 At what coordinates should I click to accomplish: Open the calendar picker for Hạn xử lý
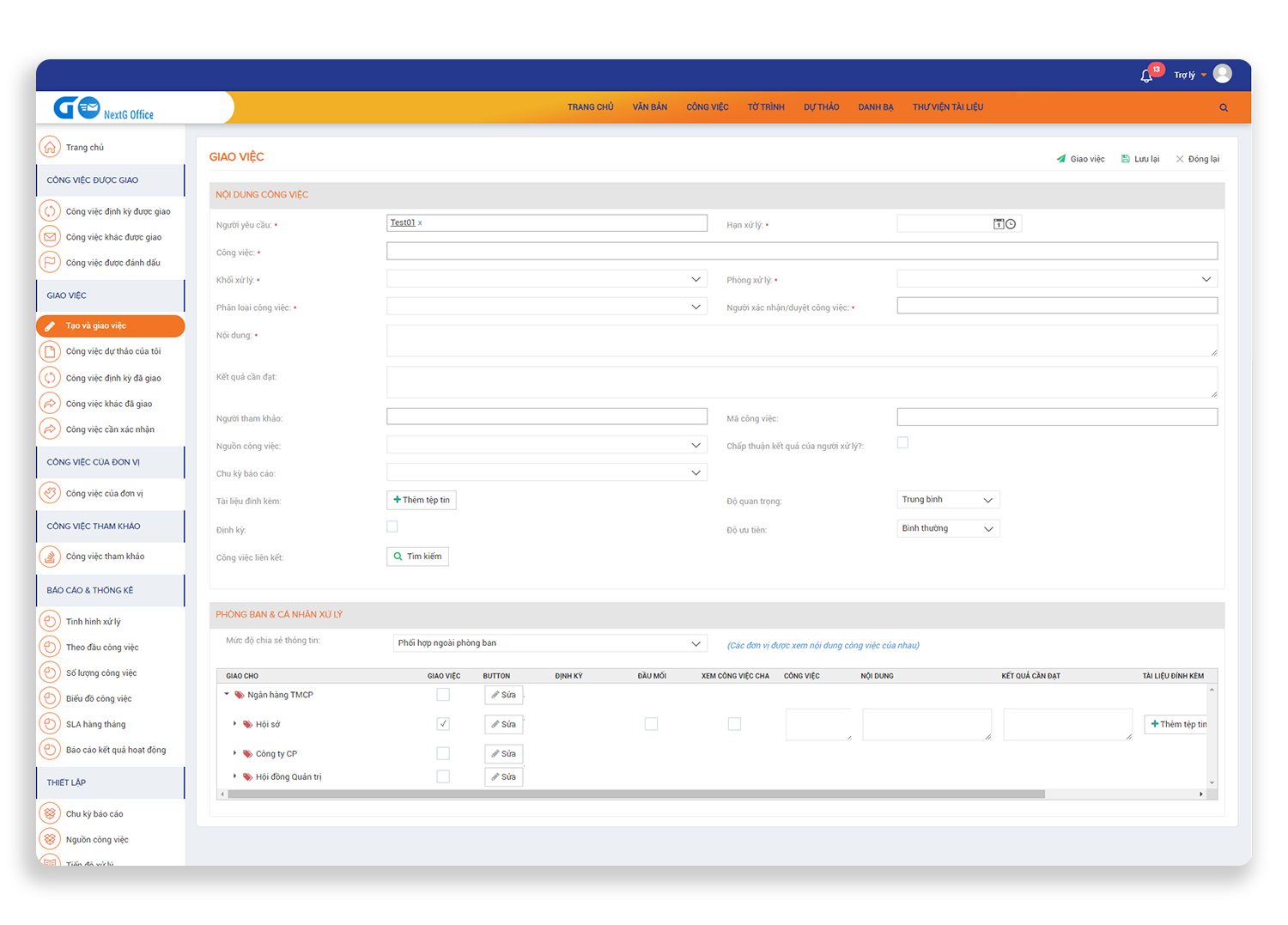pyautogui.click(x=999, y=224)
